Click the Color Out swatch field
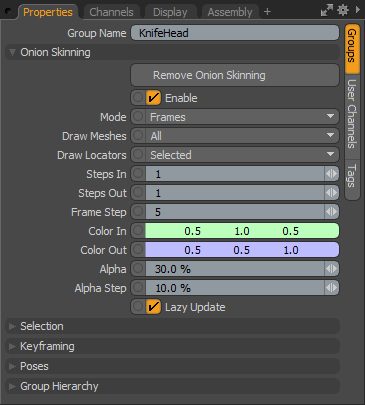The height and width of the screenshot is (405, 365). (x=242, y=250)
